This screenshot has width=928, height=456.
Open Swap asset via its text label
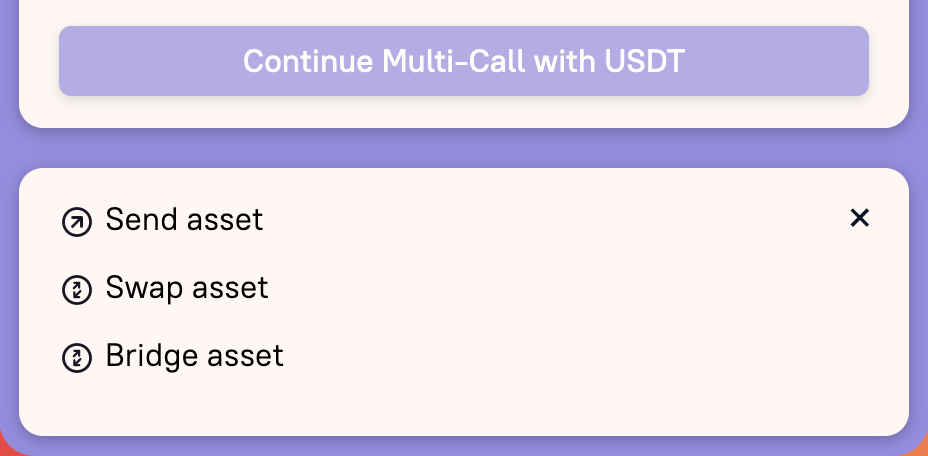point(187,287)
